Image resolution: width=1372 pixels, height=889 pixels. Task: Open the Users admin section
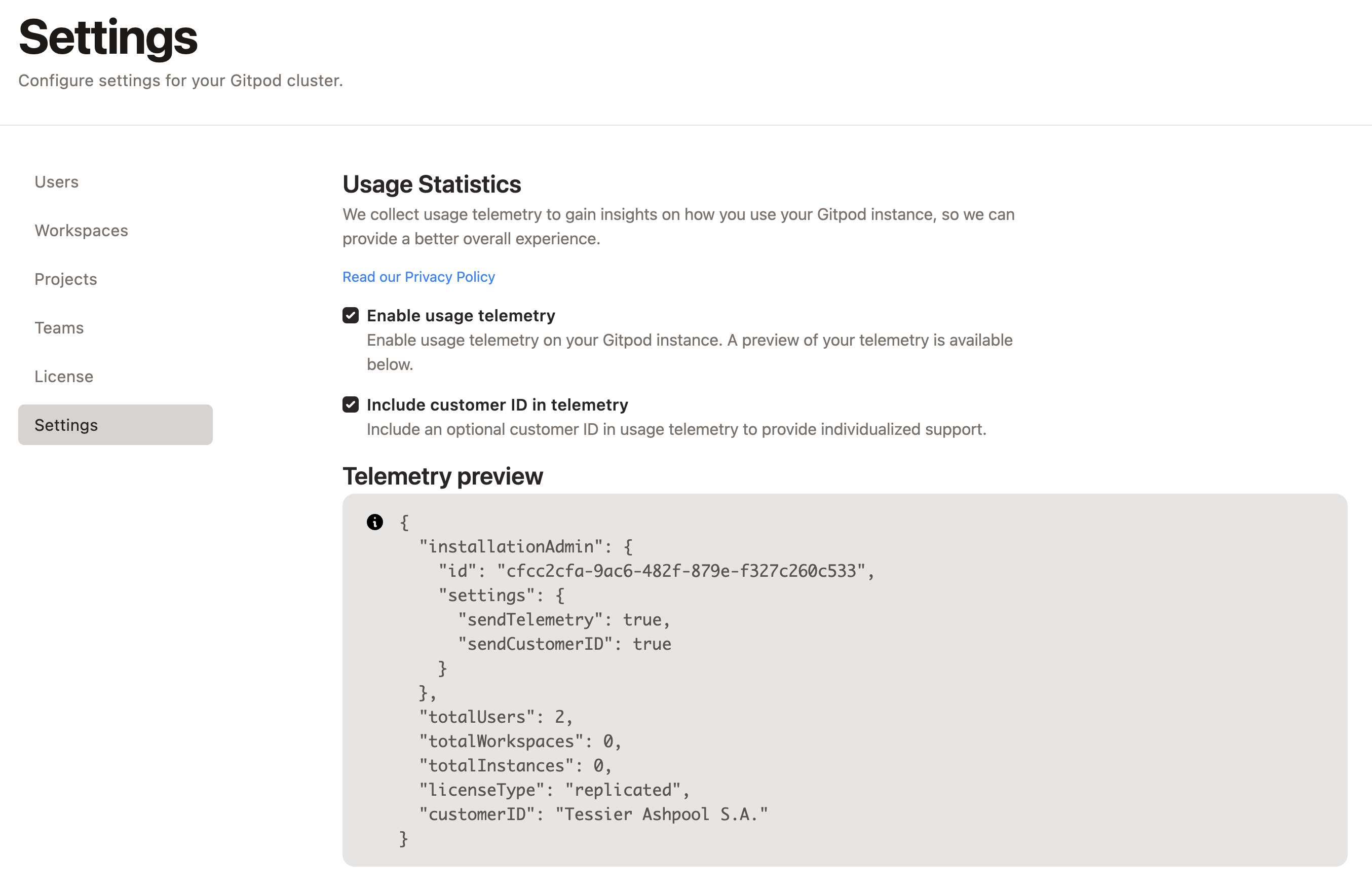click(x=57, y=181)
